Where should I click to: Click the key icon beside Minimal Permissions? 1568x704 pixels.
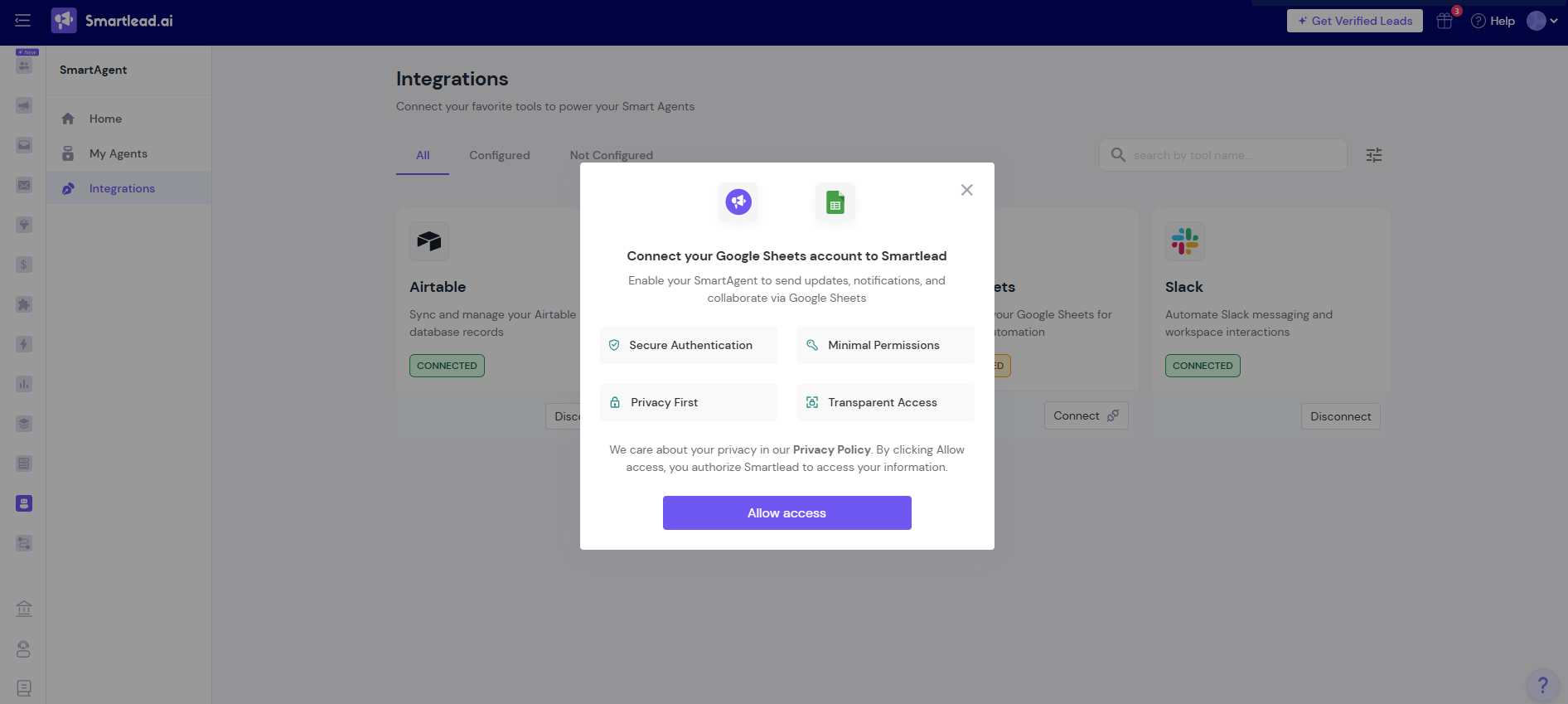click(x=812, y=345)
